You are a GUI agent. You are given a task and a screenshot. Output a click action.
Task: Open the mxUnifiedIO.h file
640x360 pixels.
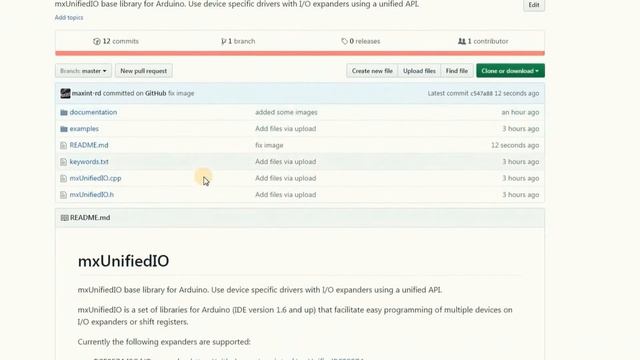pos(92,195)
